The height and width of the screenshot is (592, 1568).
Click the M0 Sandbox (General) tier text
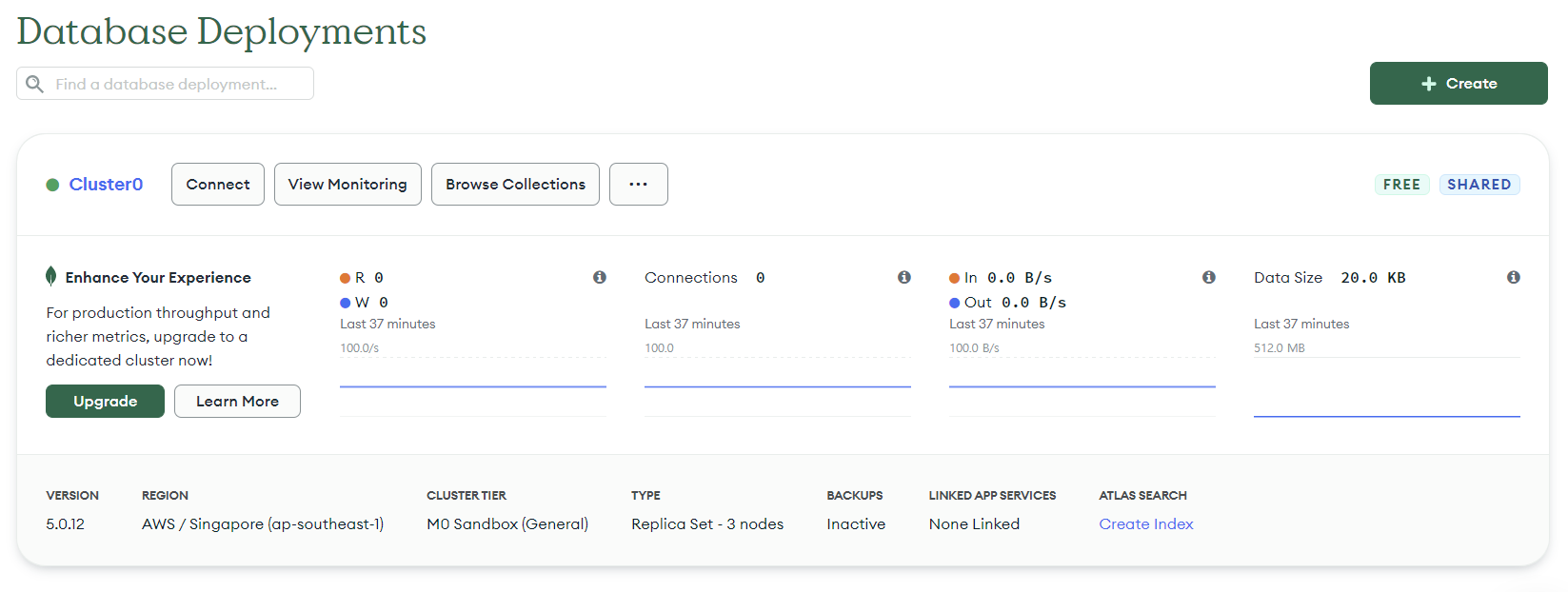pyautogui.click(x=507, y=524)
